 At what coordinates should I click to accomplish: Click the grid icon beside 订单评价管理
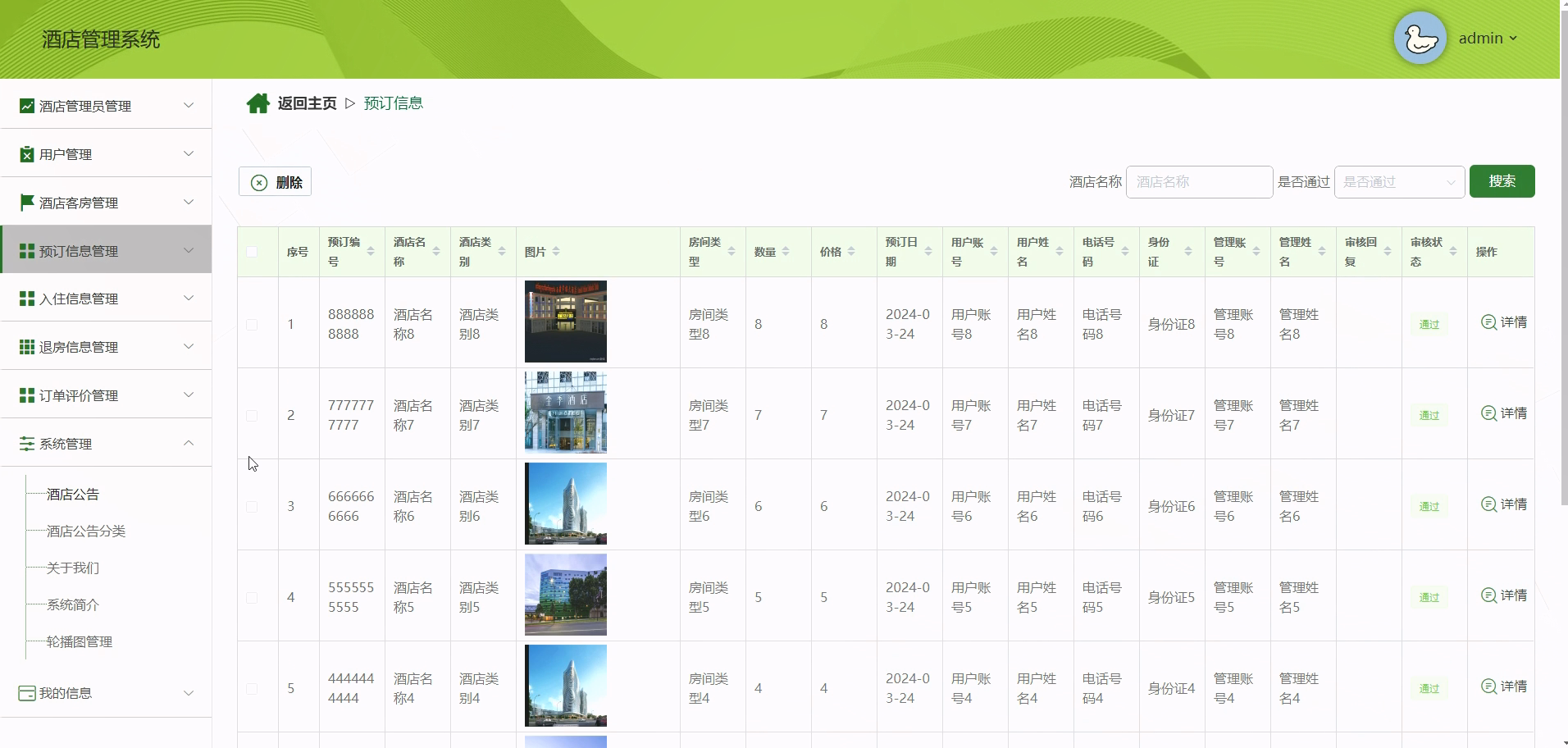[x=27, y=395]
